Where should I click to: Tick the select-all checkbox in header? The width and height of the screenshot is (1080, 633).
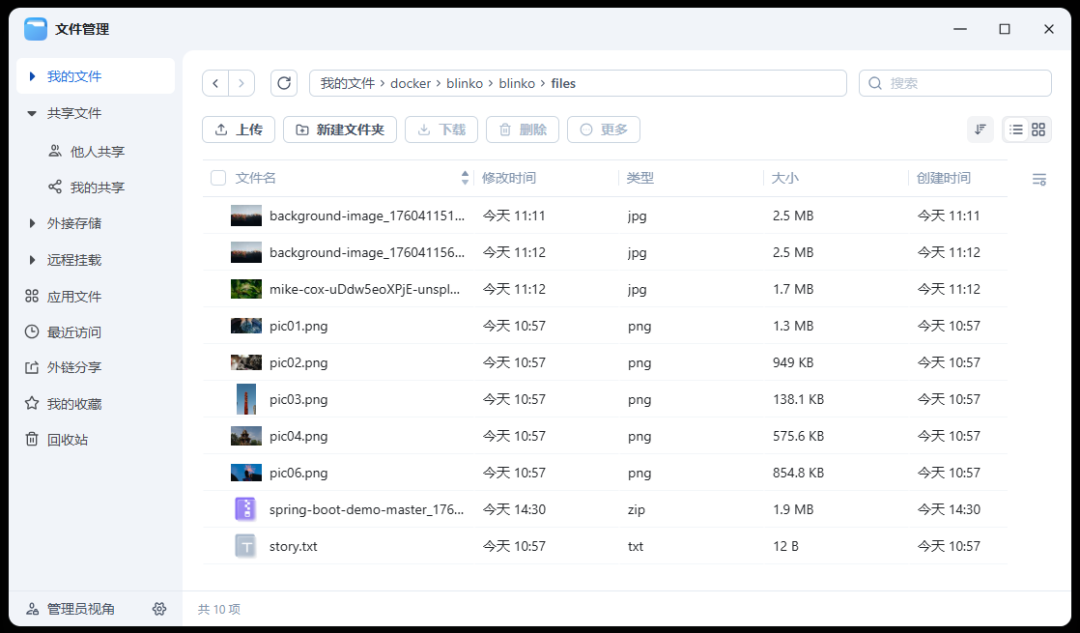coord(218,178)
